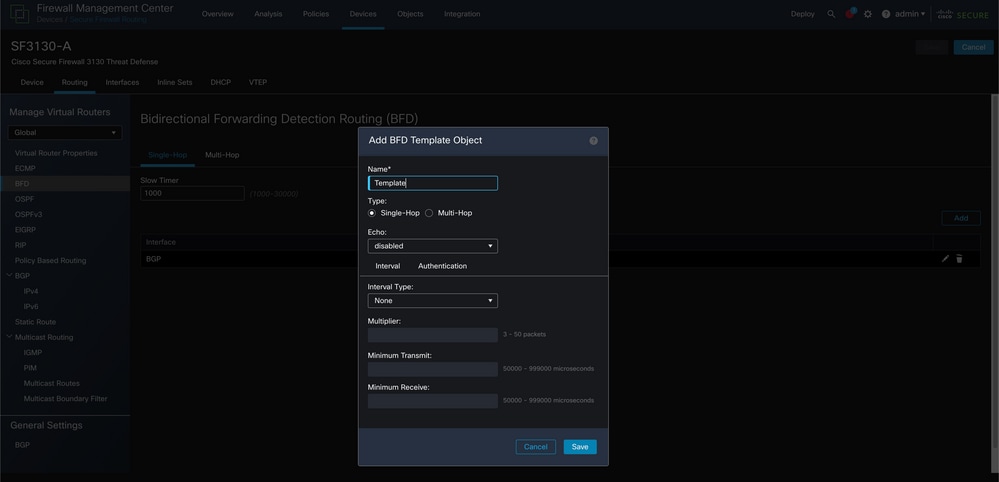Select Multicast Routes in sidebar

tap(52, 383)
